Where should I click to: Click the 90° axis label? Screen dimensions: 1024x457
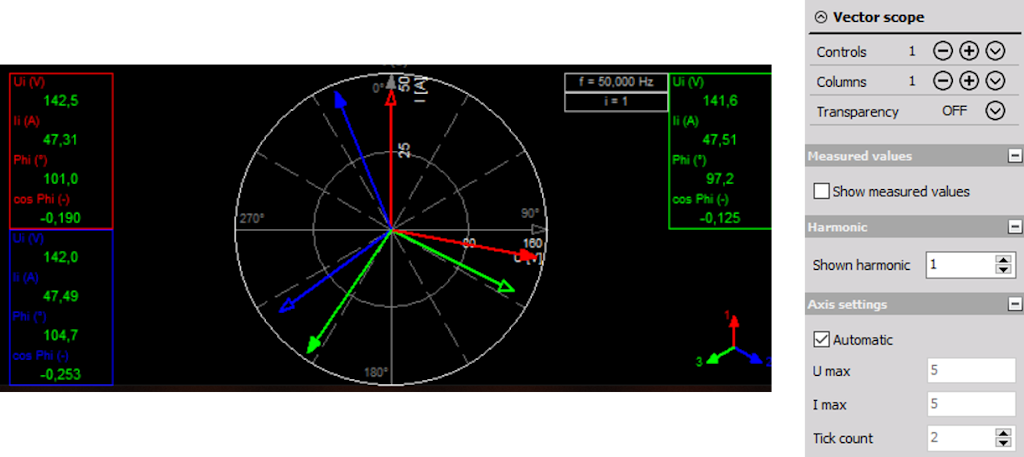coord(530,213)
